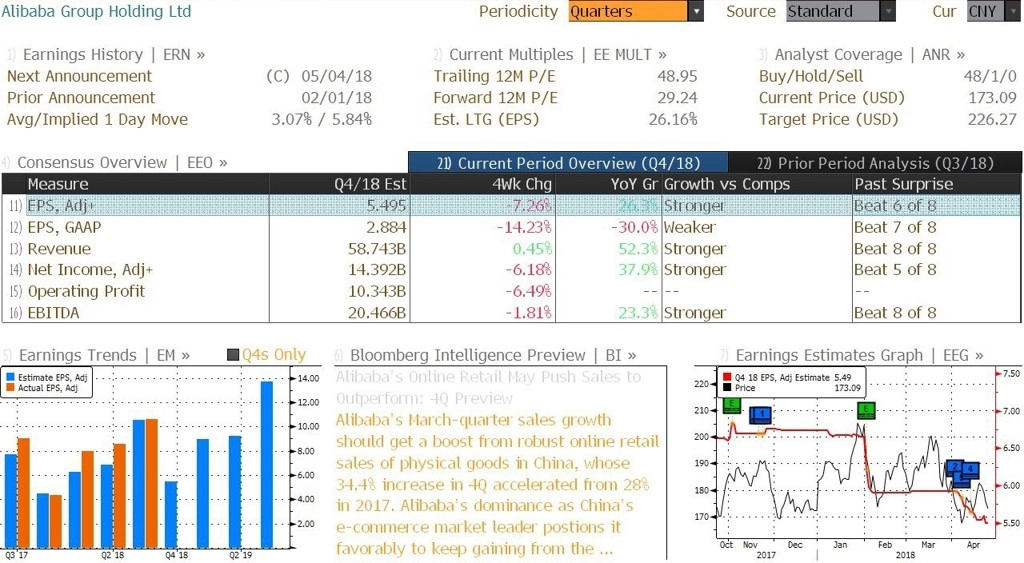The image size is (1024, 563).
Task: Open the Cur CNY currency dropdown
Action: pos(993,12)
